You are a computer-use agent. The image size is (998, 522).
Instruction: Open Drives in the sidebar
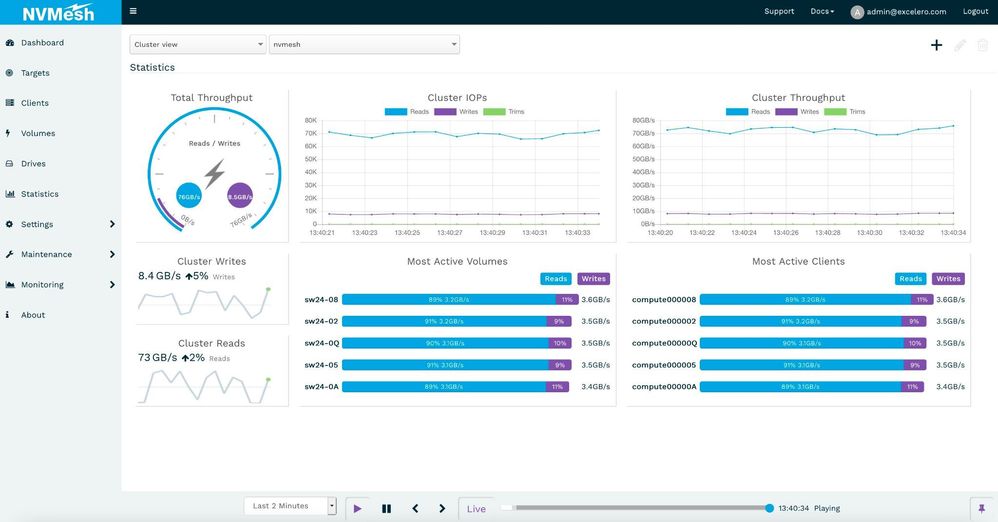[33, 164]
